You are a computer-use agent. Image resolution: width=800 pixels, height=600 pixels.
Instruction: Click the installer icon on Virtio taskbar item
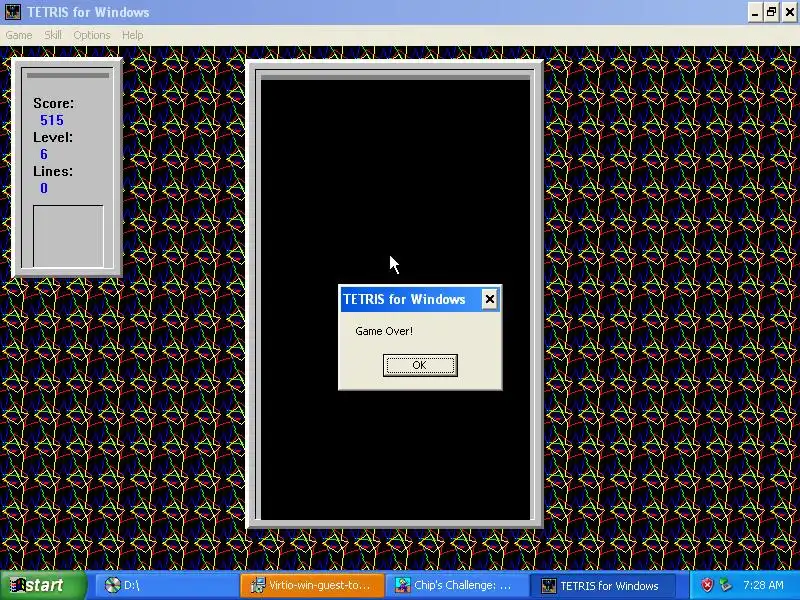pyautogui.click(x=258, y=585)
